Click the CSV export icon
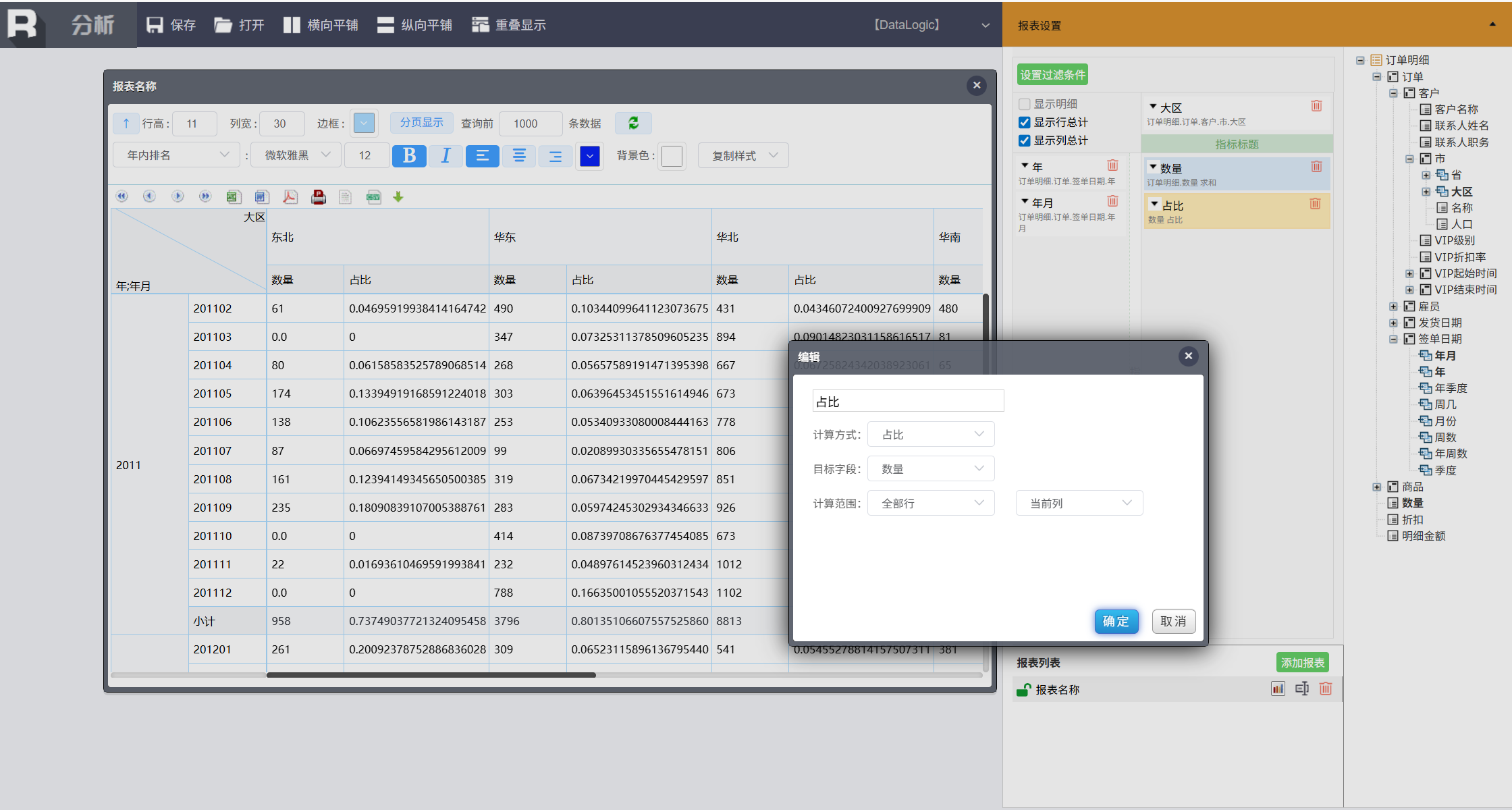Image resolution: width=1512 pixels, height=810 pixels. point(373,197)
